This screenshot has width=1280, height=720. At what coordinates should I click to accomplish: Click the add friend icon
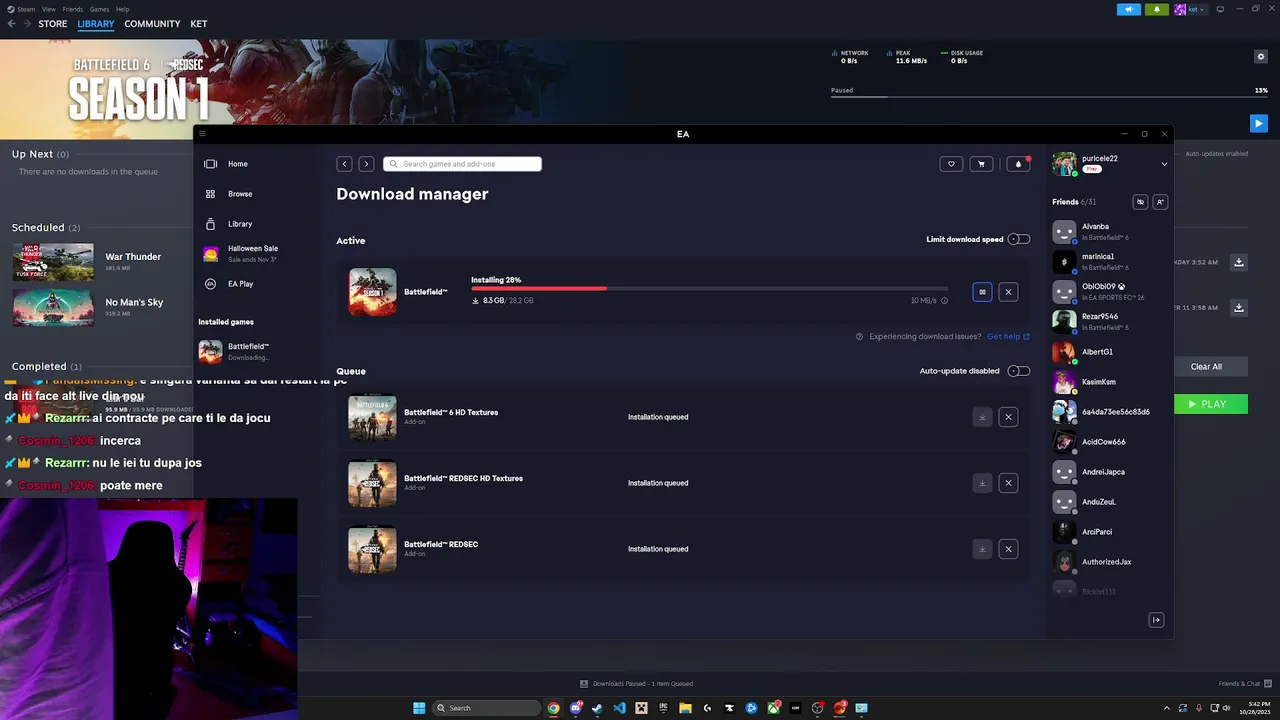1160,202
